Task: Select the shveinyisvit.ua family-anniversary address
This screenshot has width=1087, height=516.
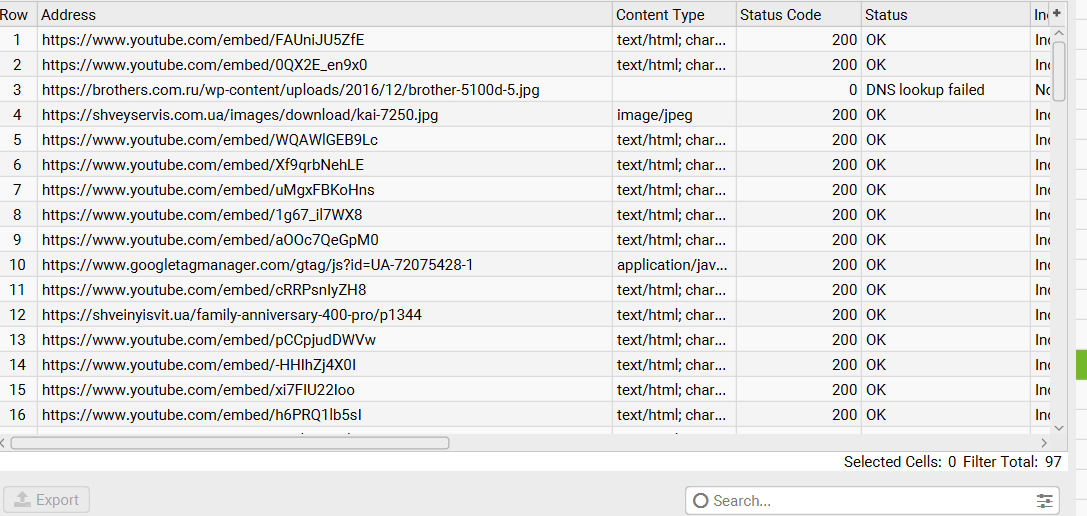Action: click(232, 315)
